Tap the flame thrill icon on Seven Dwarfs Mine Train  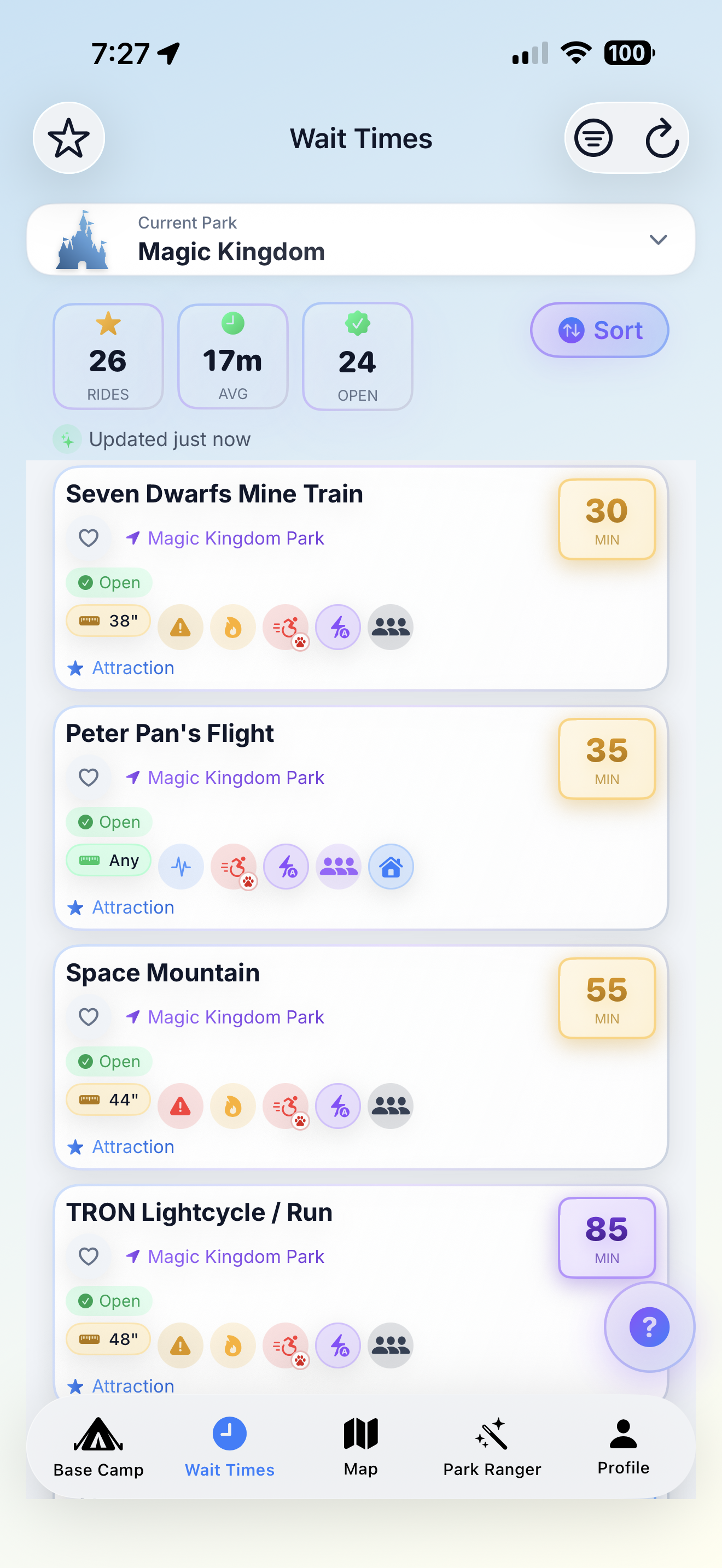[232, 627]
